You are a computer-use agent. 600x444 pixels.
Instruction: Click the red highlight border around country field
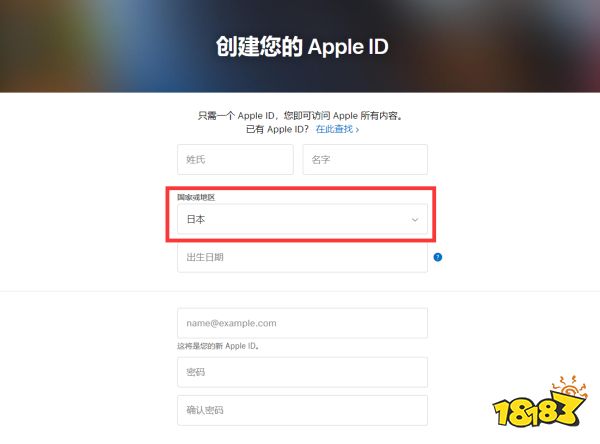pyautogui.click(x=301, y=214)
